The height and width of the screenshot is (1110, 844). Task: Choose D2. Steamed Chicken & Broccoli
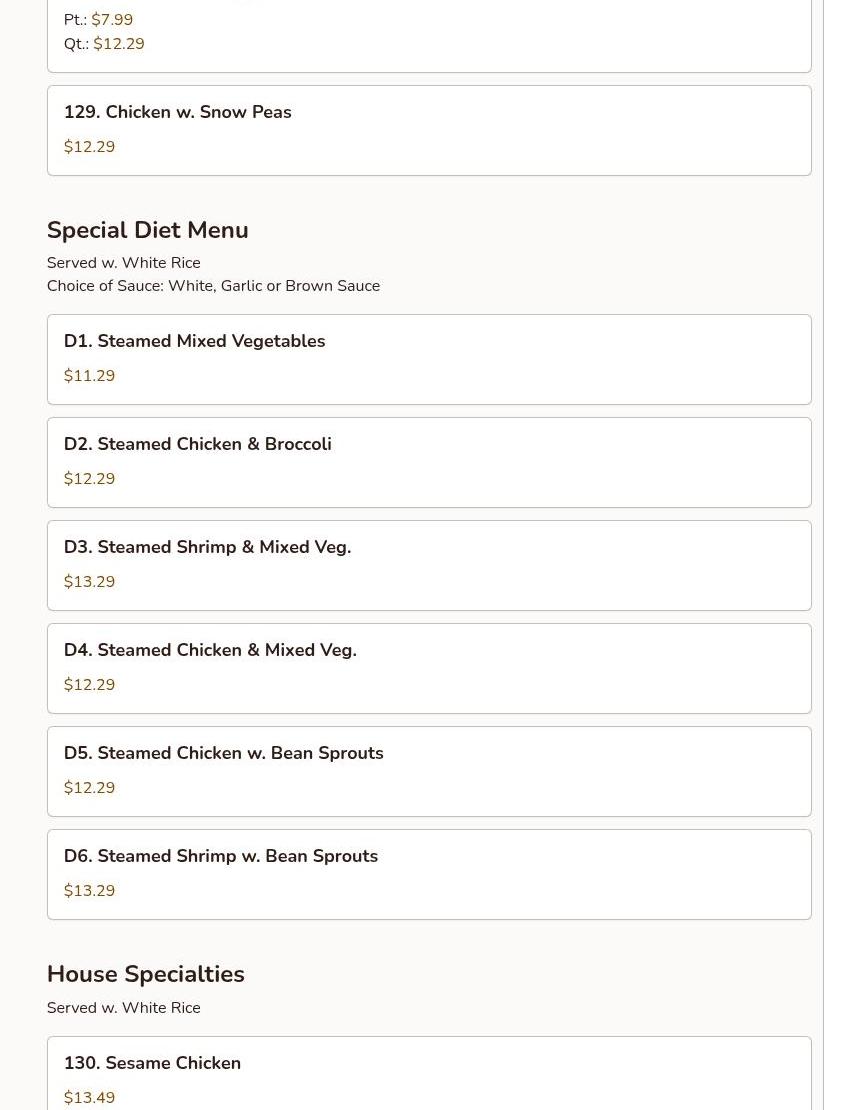pos(197,444)
